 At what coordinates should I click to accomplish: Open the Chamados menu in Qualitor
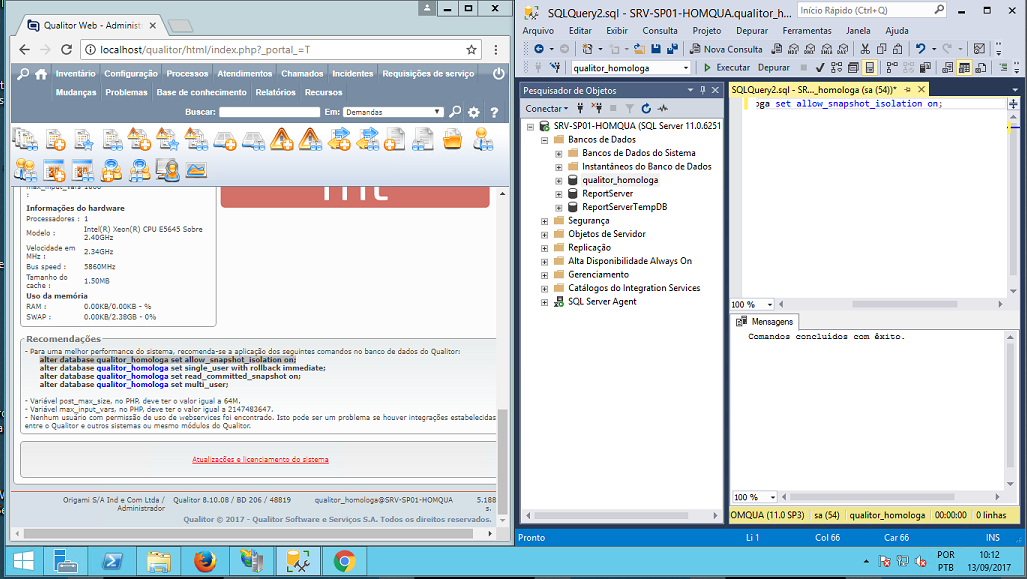point(303,73)
